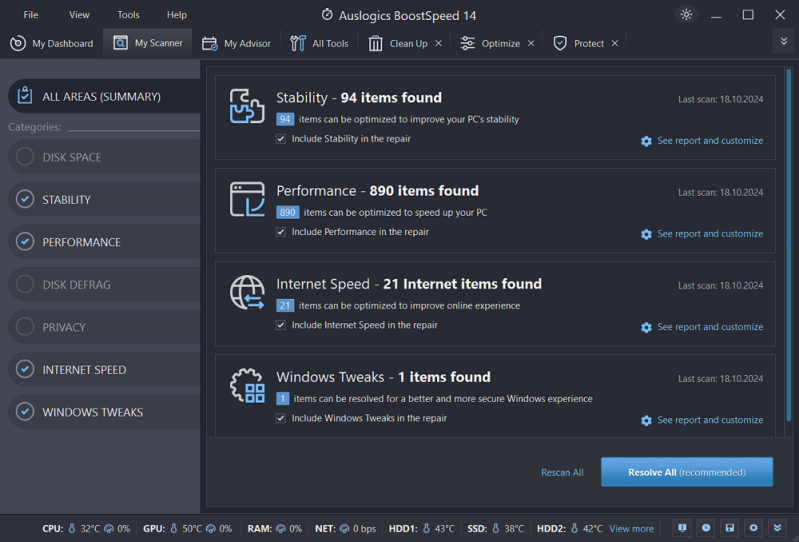Click the status bar clock scheduler icon
This screenshot has width=799, height=542.
pos(706,528)
